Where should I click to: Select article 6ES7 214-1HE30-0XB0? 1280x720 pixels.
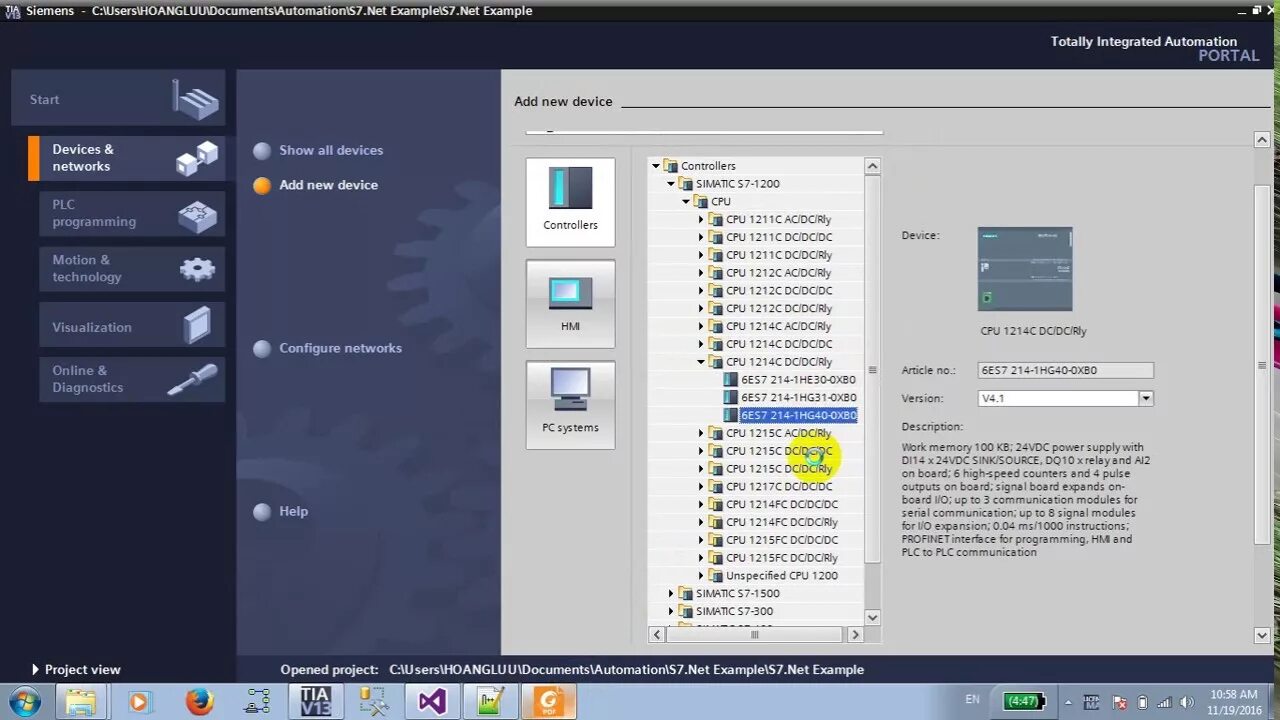point(798,380)
